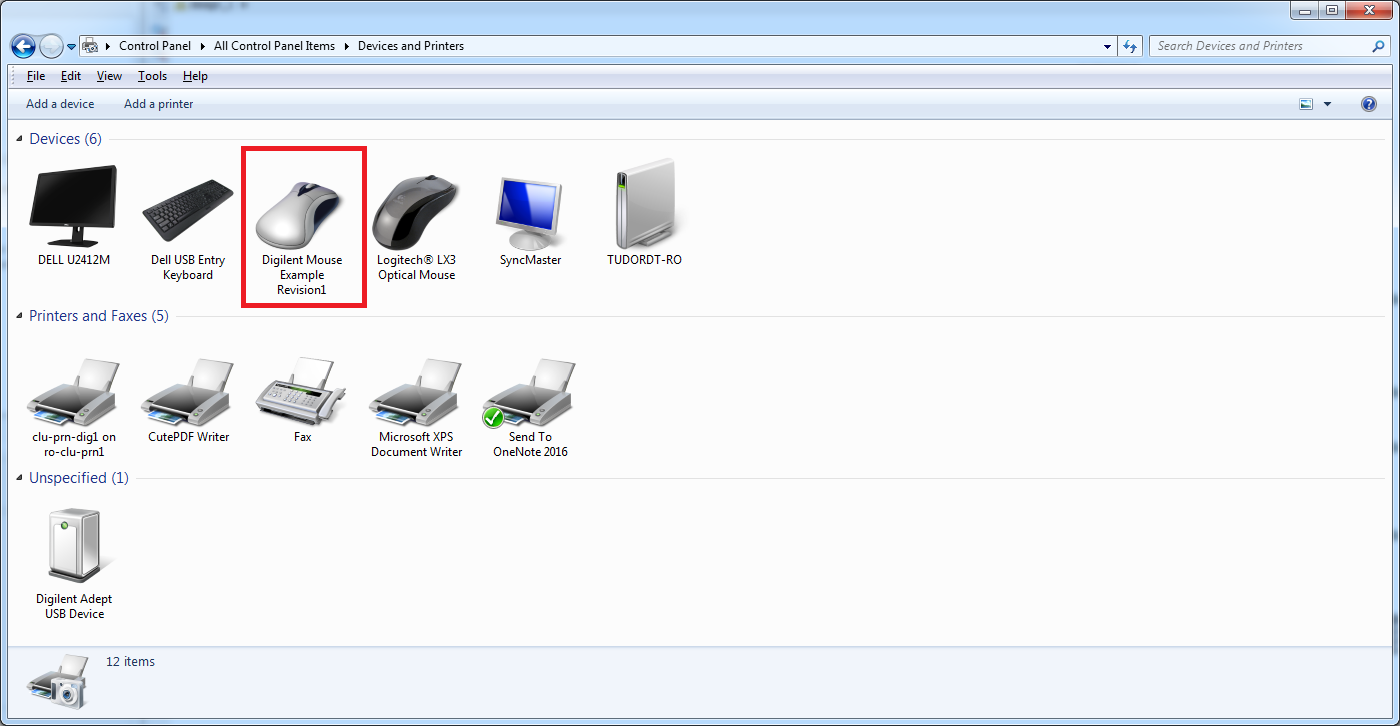Collapse the Devices (6) group
This screenshot has width=1400, height=726.
[x=20, y=139]
